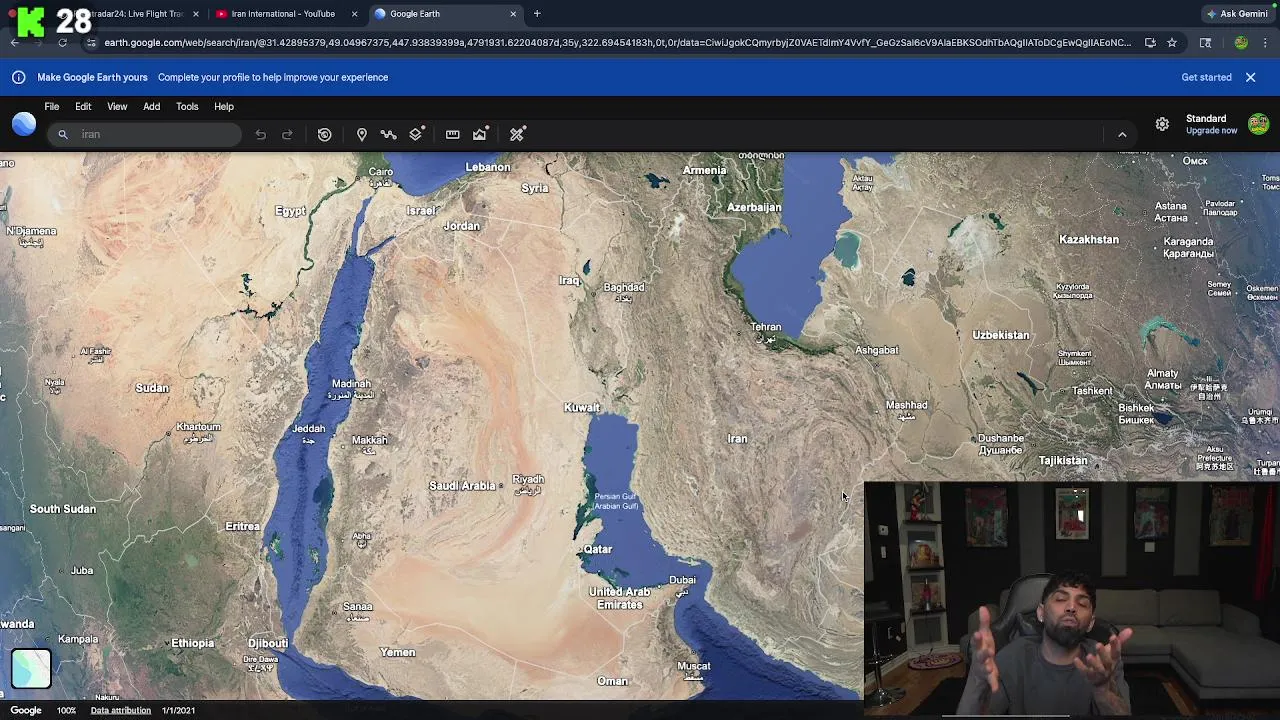The height and width of the screenshot is (720, 1280).
Task: Open the File menu
Action: point(52,106)
